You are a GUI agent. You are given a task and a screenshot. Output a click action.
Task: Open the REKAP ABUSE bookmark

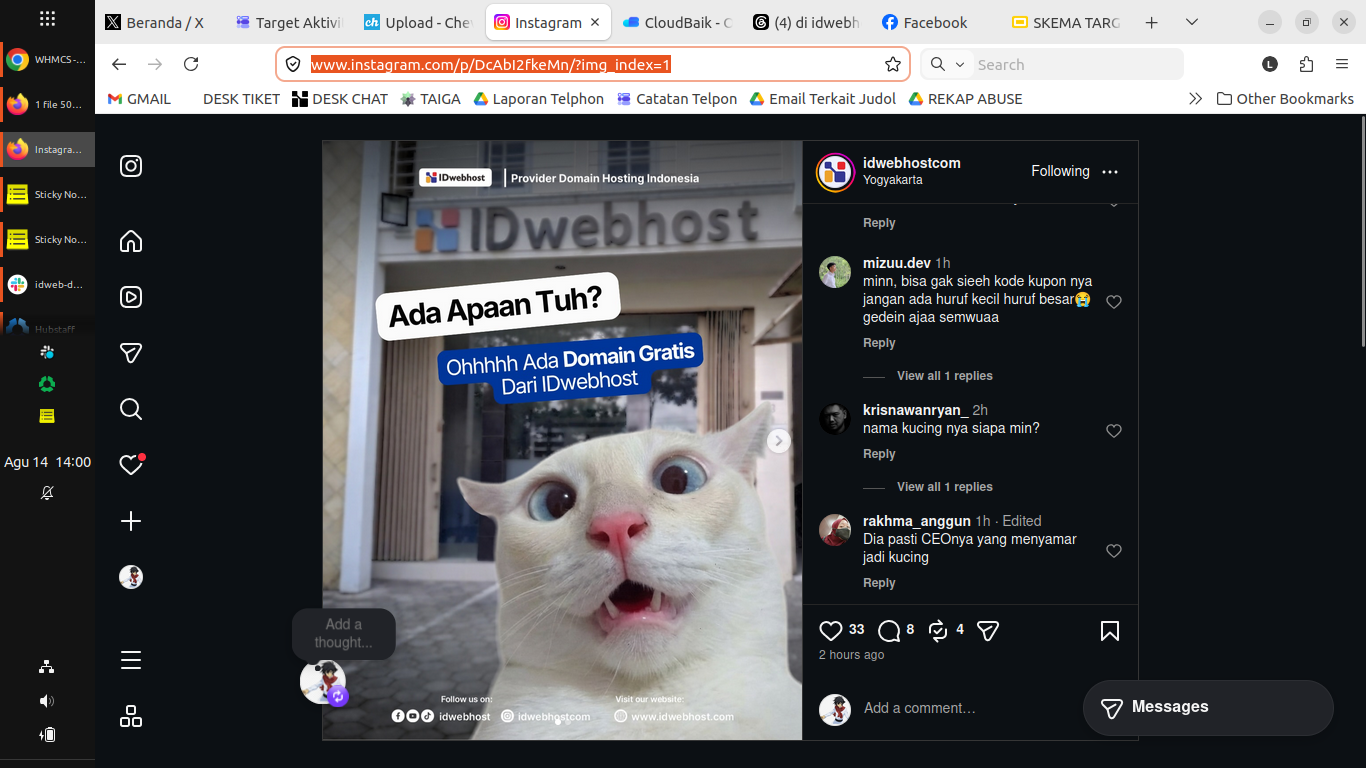pos(965,99)
